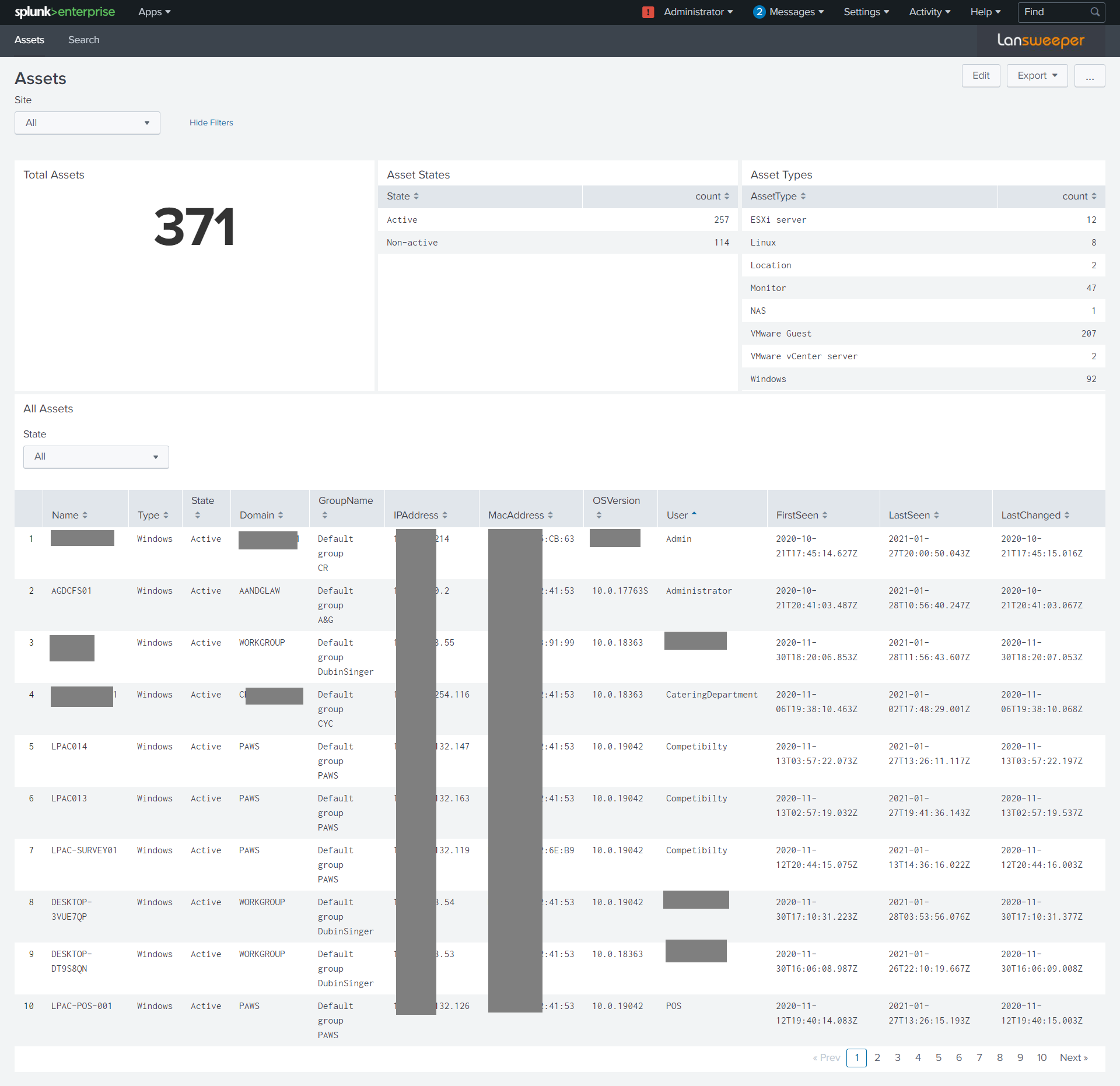Open the Administrator account menu
This screenshot has width=1120, height=1086.
[x=698, y=12]
